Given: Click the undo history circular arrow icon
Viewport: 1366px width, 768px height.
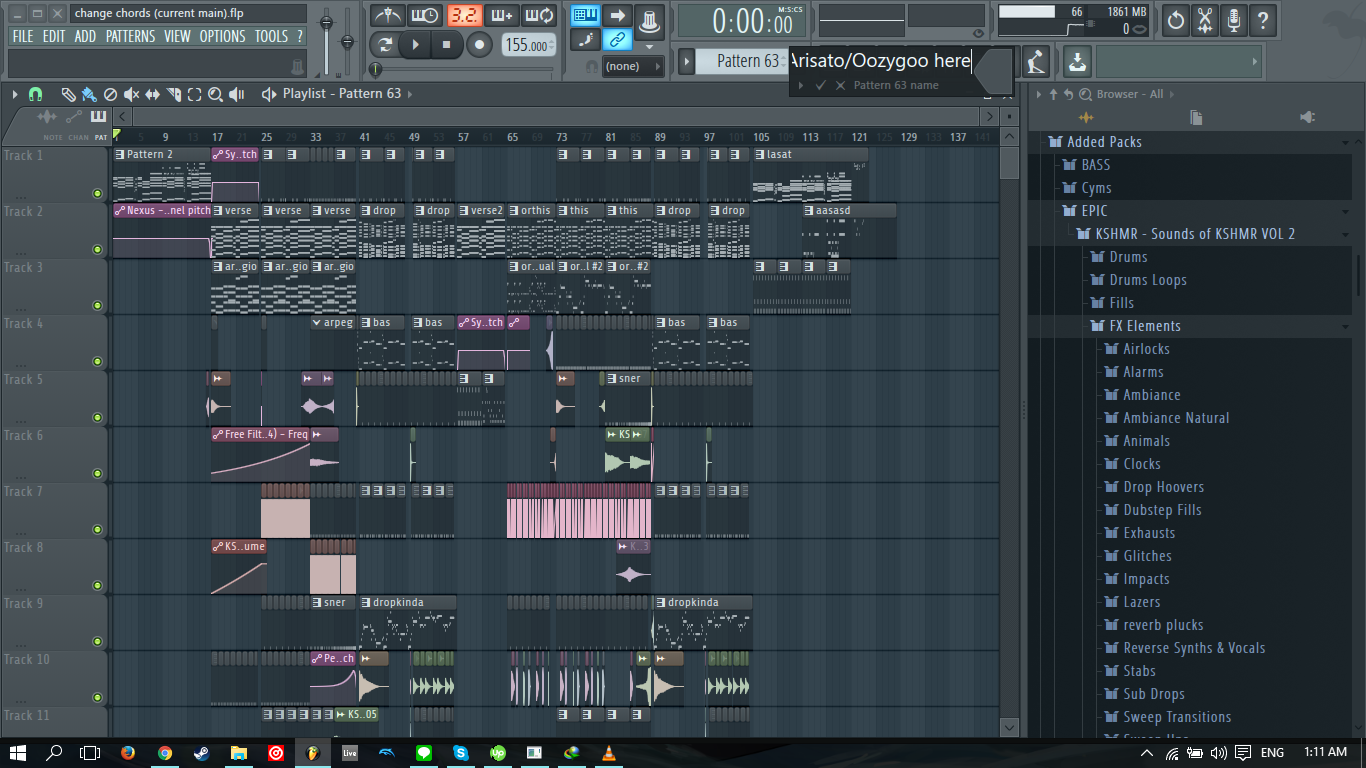Looking at the screenshot, I should (1176, 19).
